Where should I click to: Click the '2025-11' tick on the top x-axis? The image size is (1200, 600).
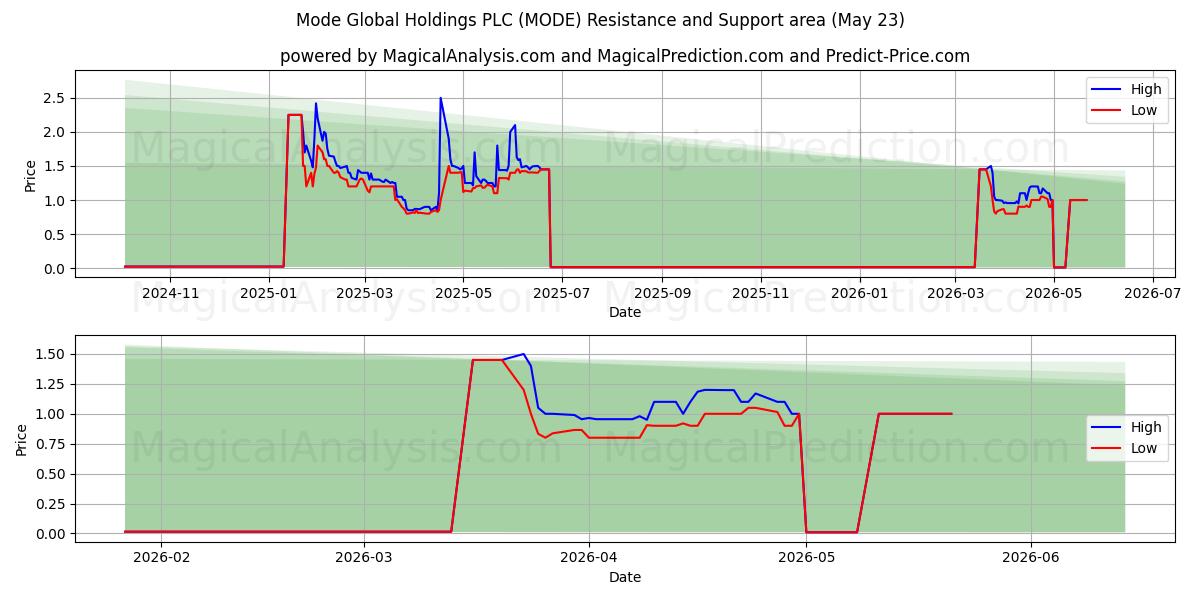point(761,293)
